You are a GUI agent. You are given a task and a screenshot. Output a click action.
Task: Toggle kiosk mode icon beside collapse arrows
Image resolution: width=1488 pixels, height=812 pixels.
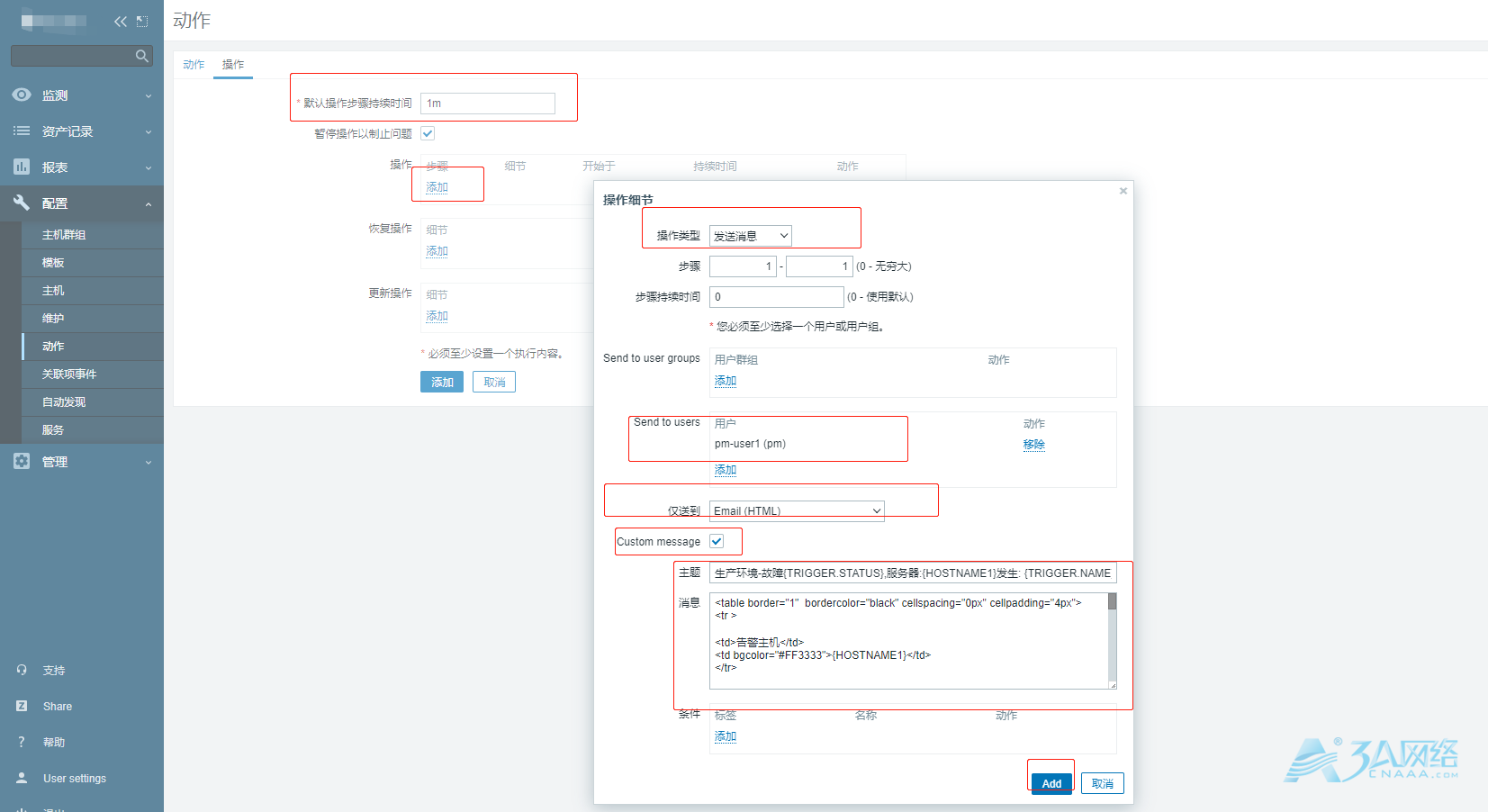(142, 21)
